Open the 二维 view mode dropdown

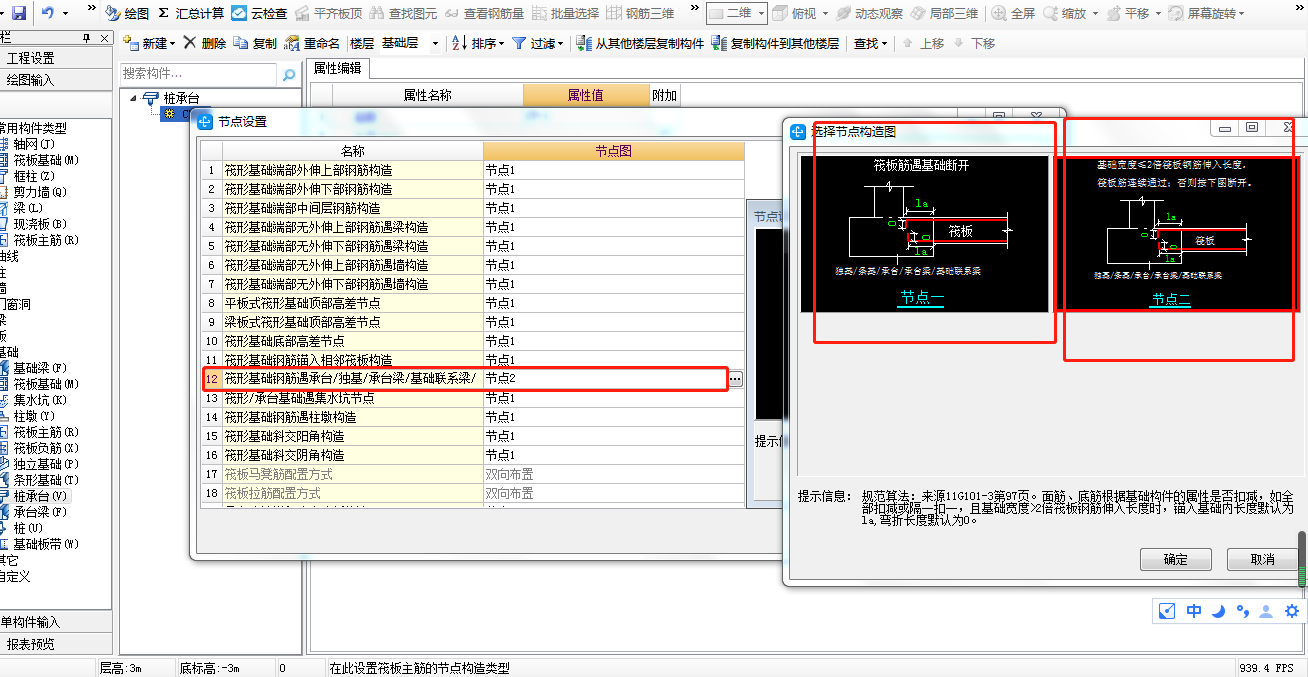coord(737,14)
